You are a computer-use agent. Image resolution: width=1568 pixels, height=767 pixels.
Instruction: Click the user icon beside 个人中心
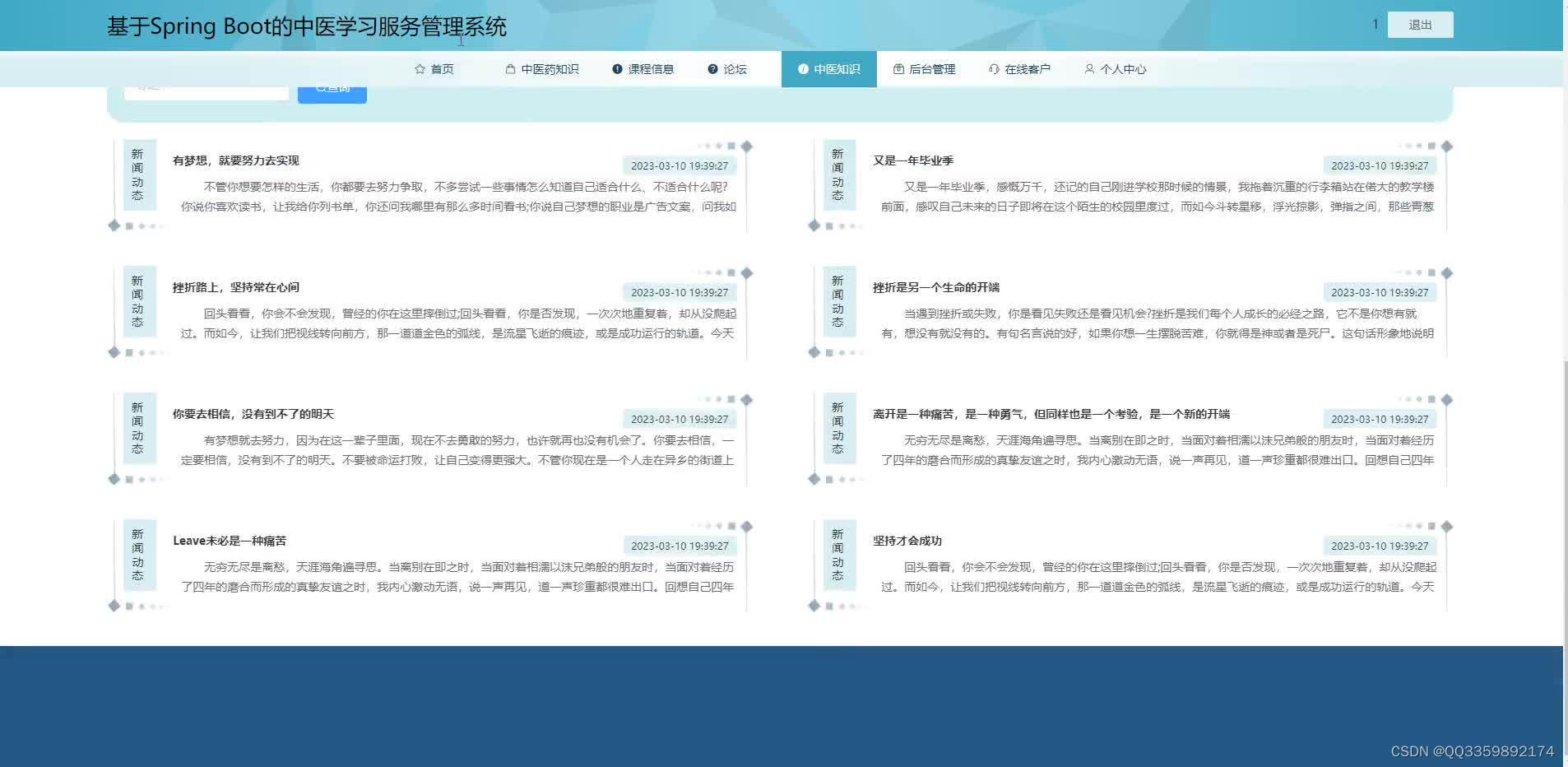(1089, 69)
